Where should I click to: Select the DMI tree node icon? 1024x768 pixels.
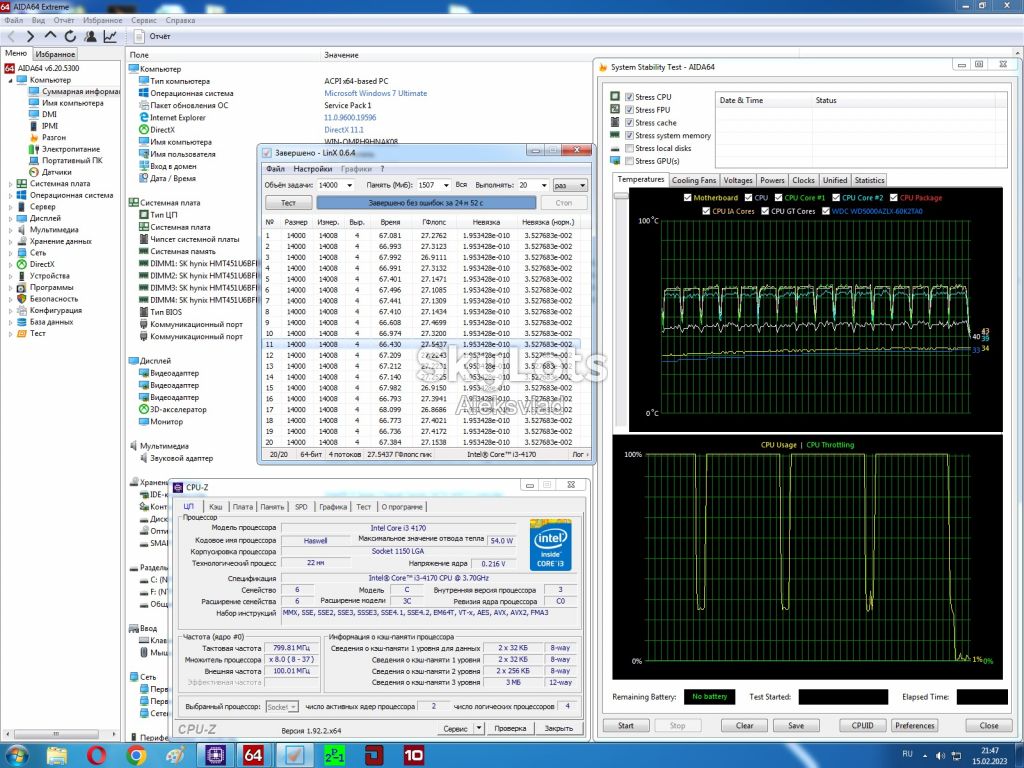pos(34,114)
